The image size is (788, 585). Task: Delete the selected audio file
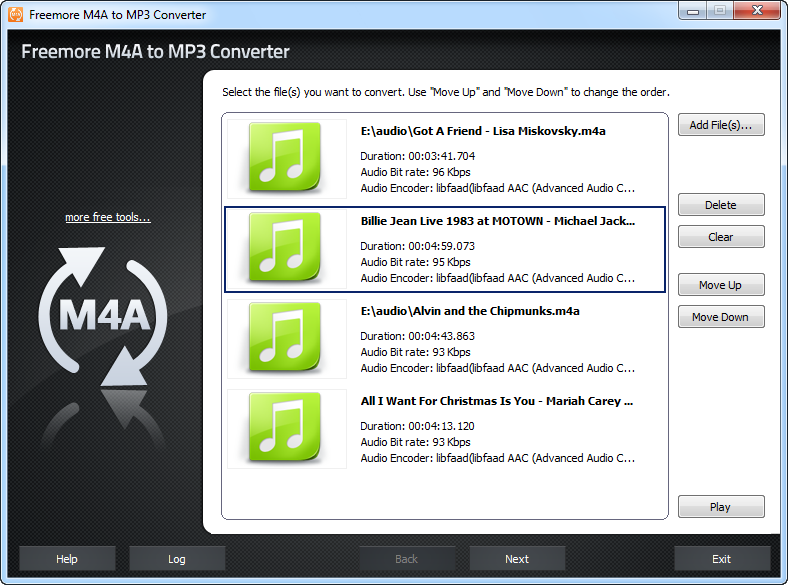click(721, 205)
